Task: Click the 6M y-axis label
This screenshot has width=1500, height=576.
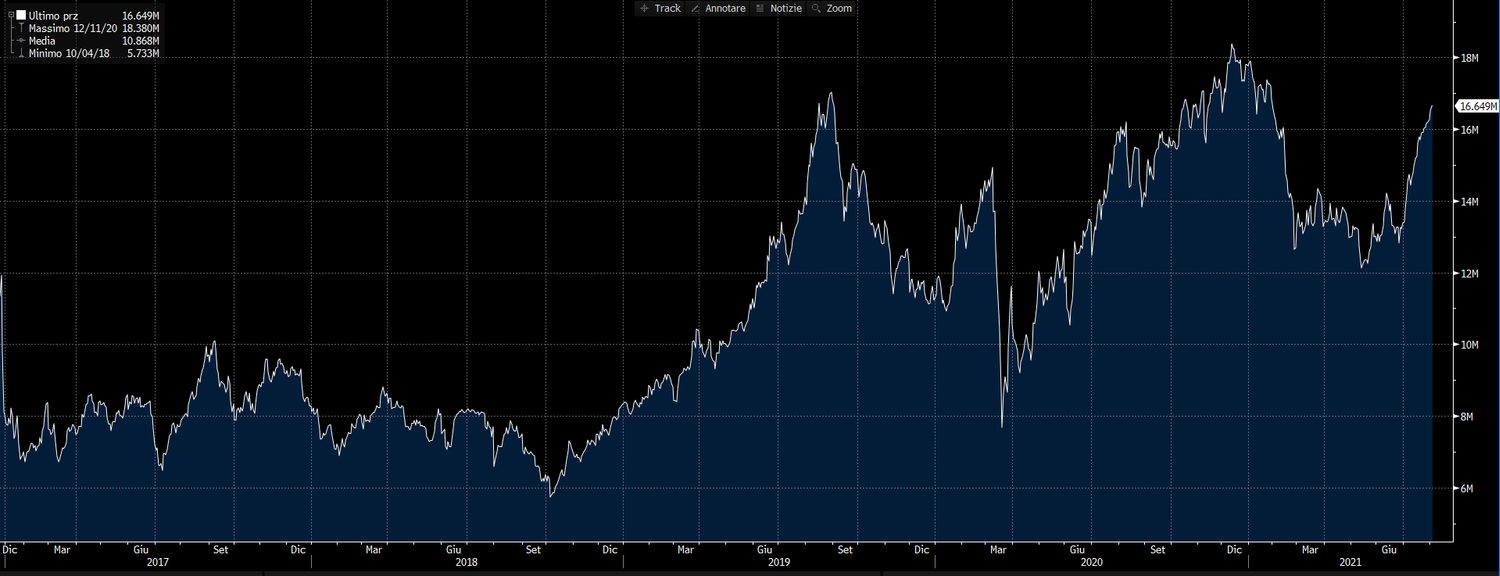Action: coord(1467,489)
